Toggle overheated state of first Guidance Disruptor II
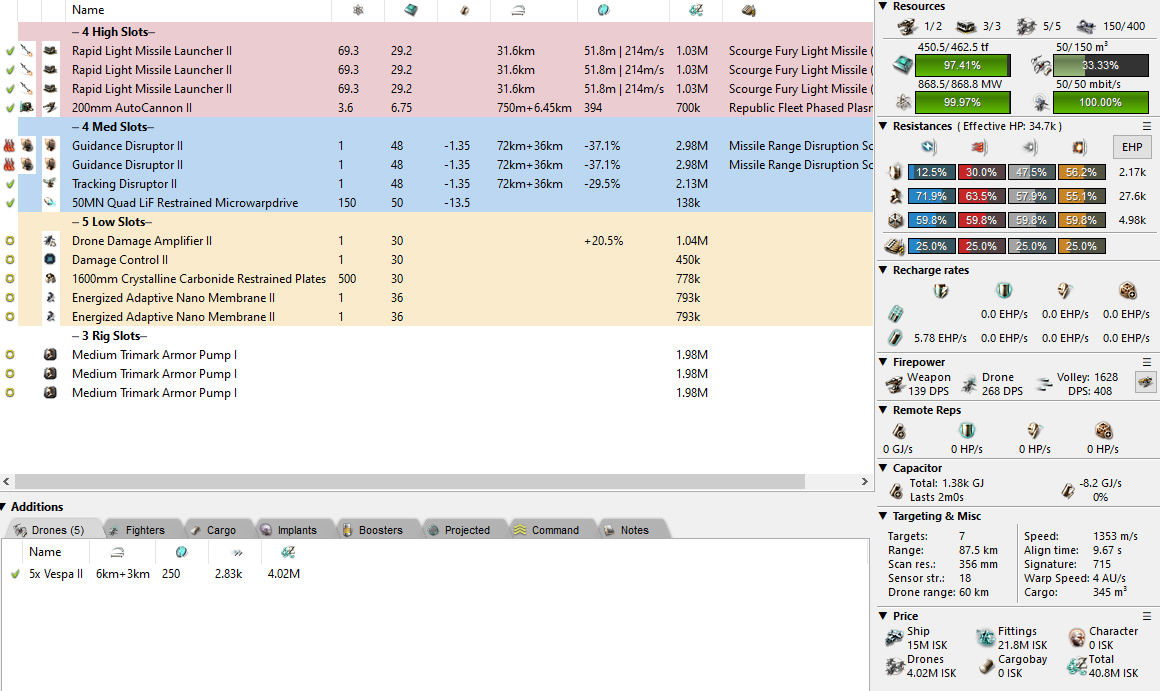 10,146
